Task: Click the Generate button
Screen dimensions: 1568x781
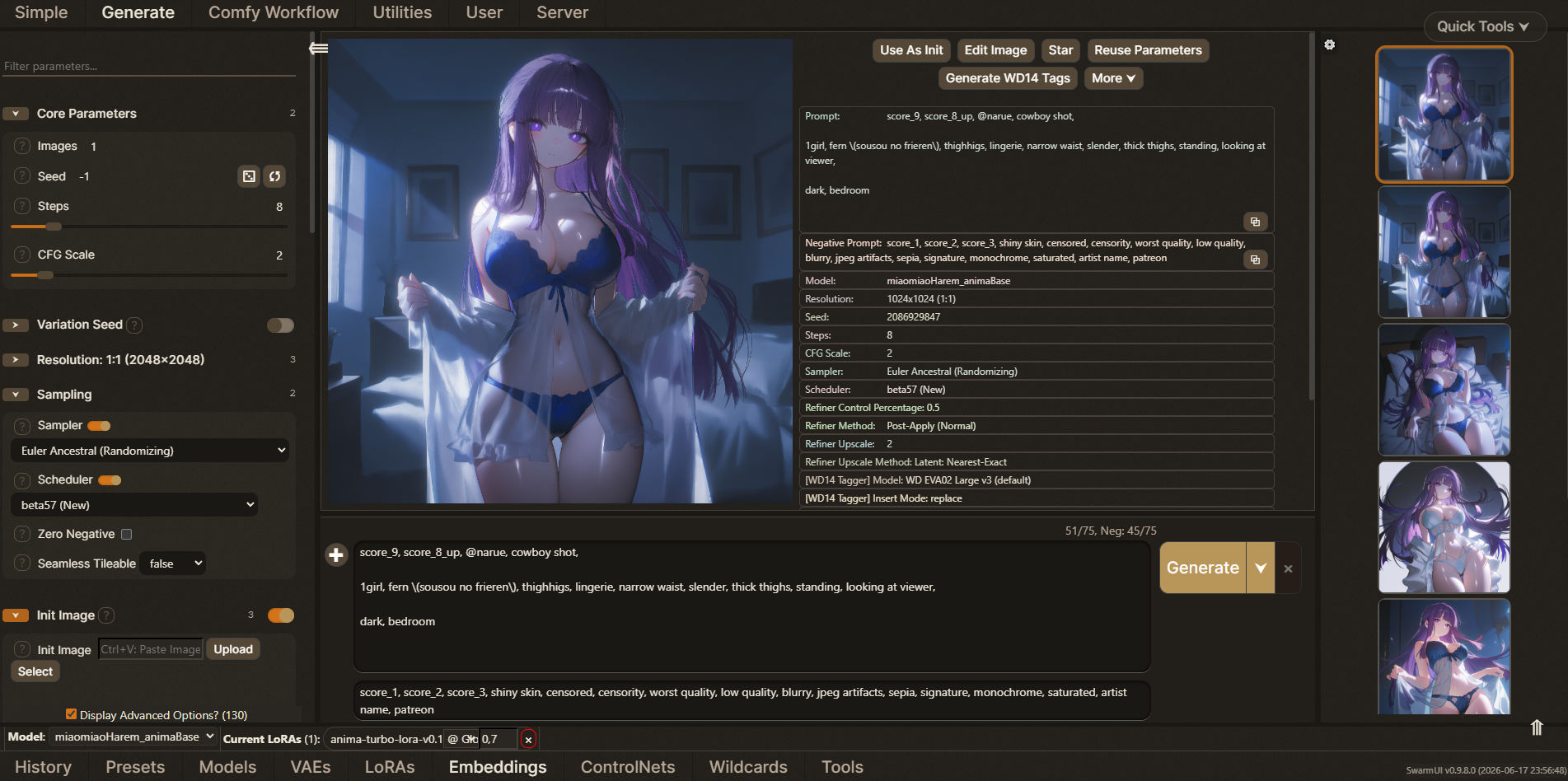Action: [x=1203, y=568]
